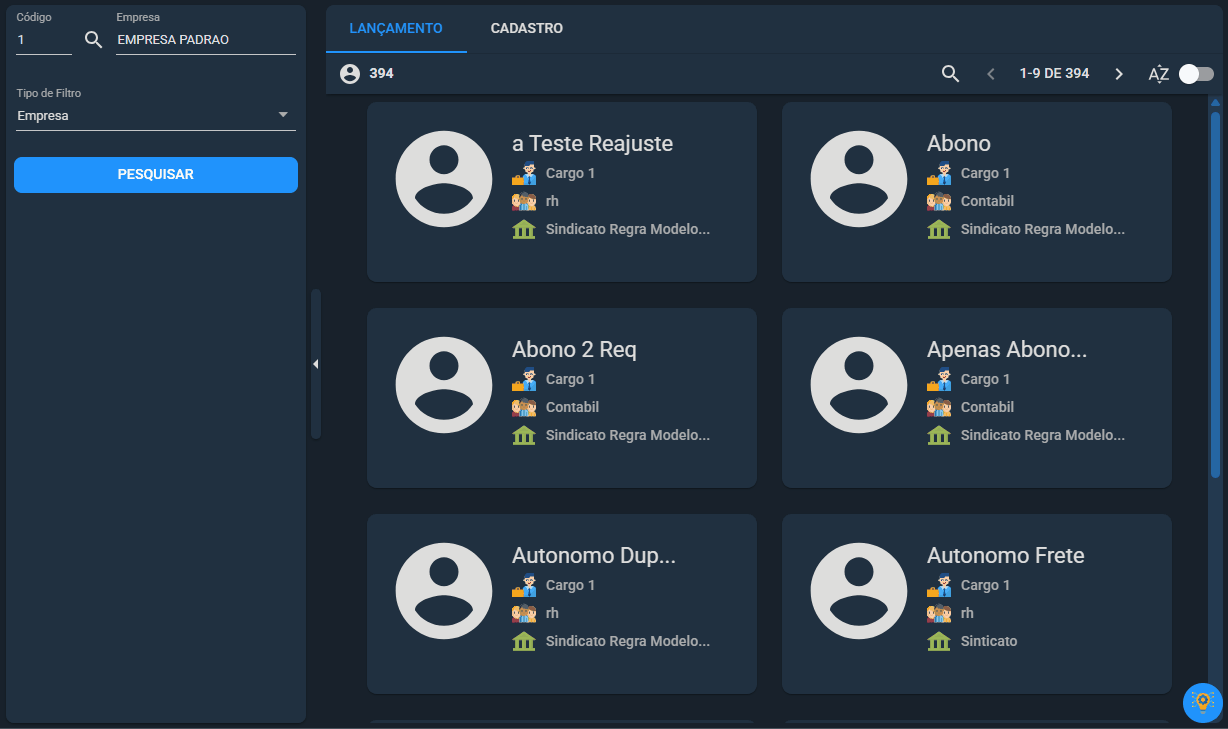Click the magnifier icon in the list toolbar
The image size is (1228, 729).
[950, 74]
